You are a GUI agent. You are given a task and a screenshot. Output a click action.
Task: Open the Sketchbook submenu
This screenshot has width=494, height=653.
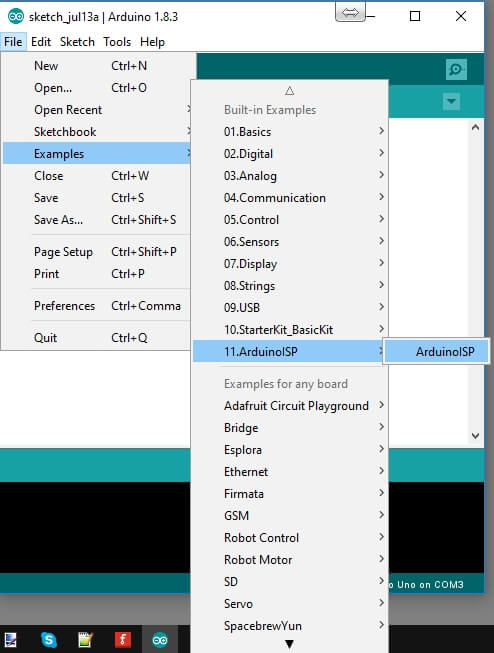point(97,132)
